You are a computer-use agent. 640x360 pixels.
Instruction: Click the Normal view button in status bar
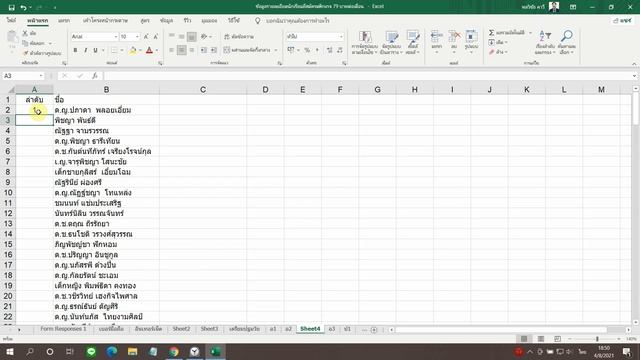tap(524, 339)
